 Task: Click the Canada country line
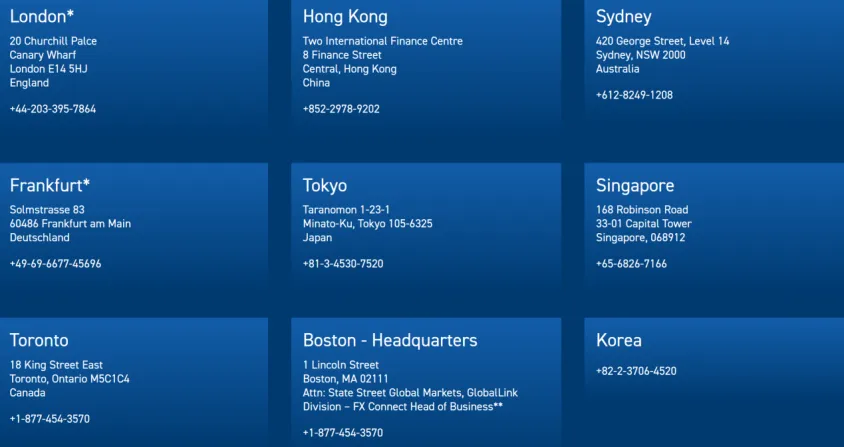27,393
